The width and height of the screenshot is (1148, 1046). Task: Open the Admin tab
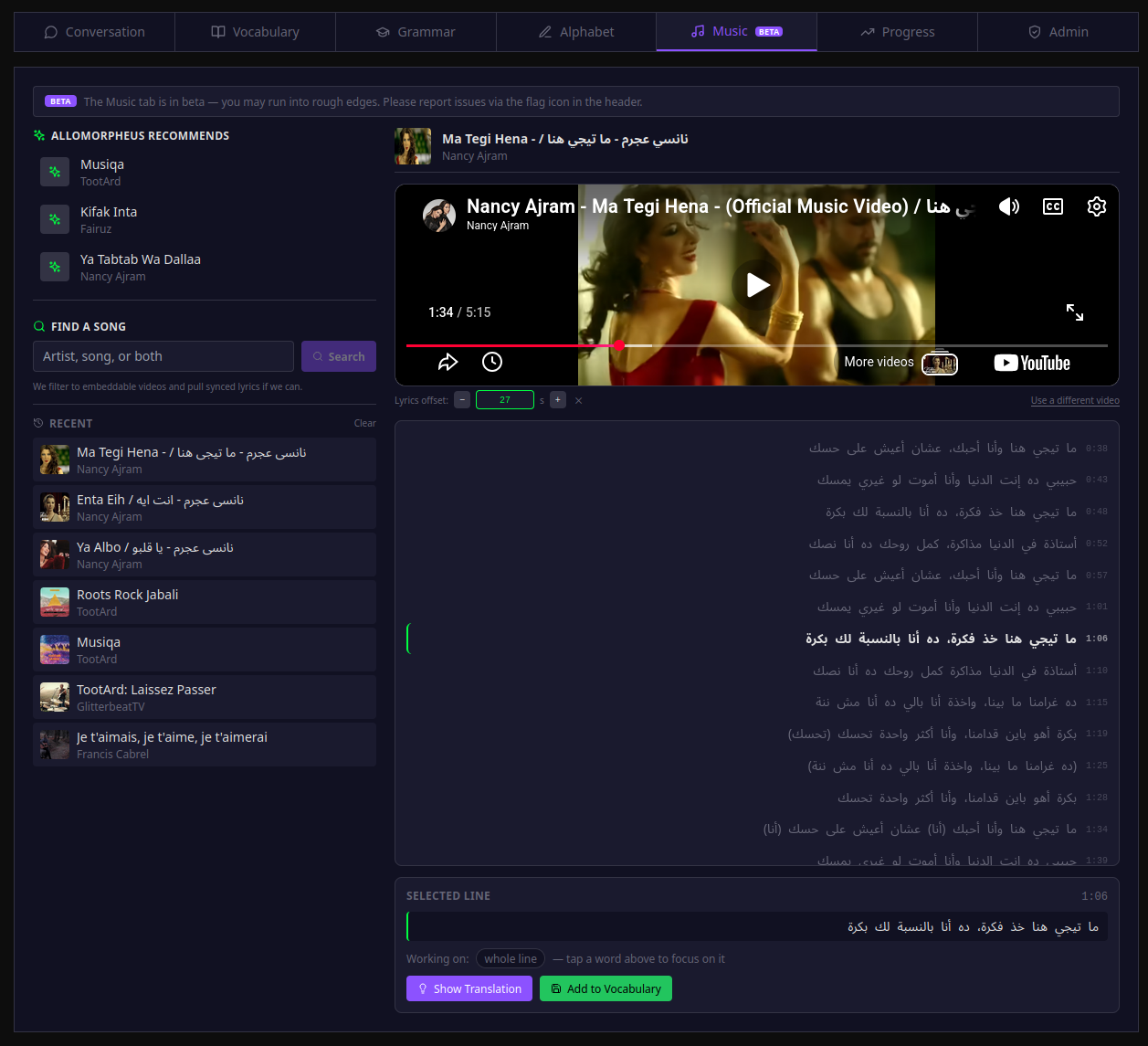click(1058, 32)
